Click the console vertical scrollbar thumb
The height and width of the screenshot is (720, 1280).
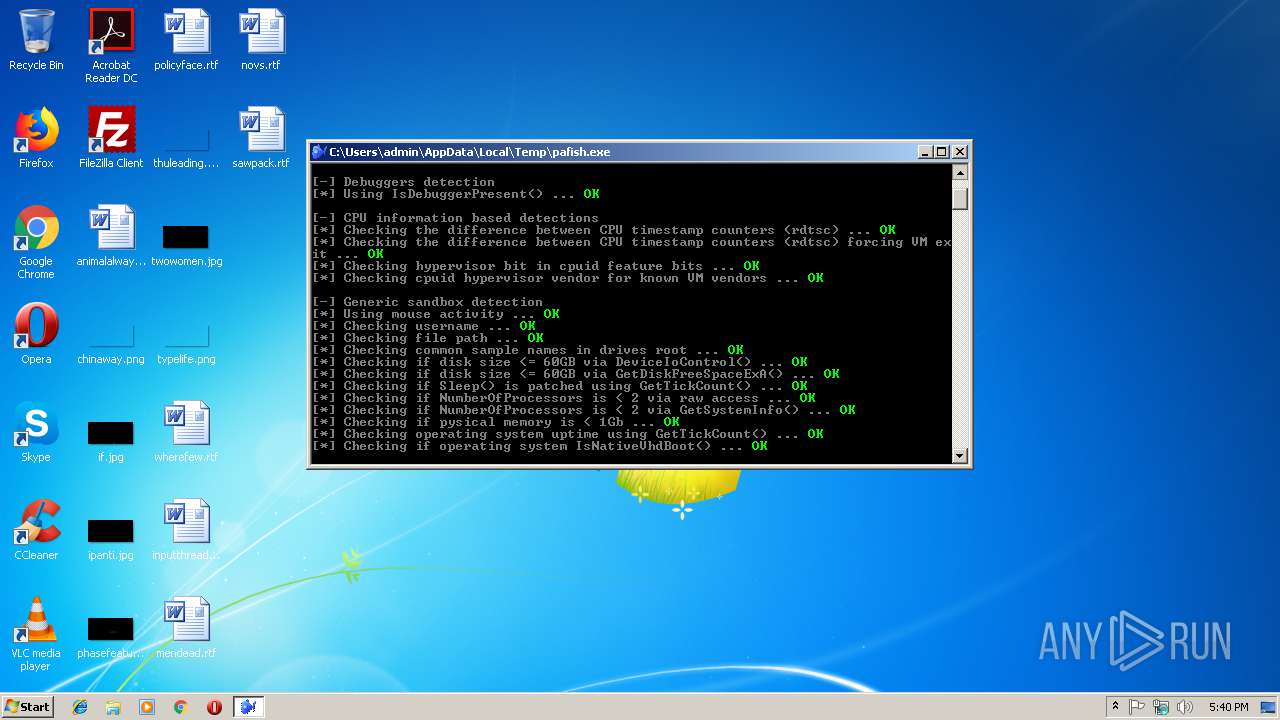tap(960, 198)
